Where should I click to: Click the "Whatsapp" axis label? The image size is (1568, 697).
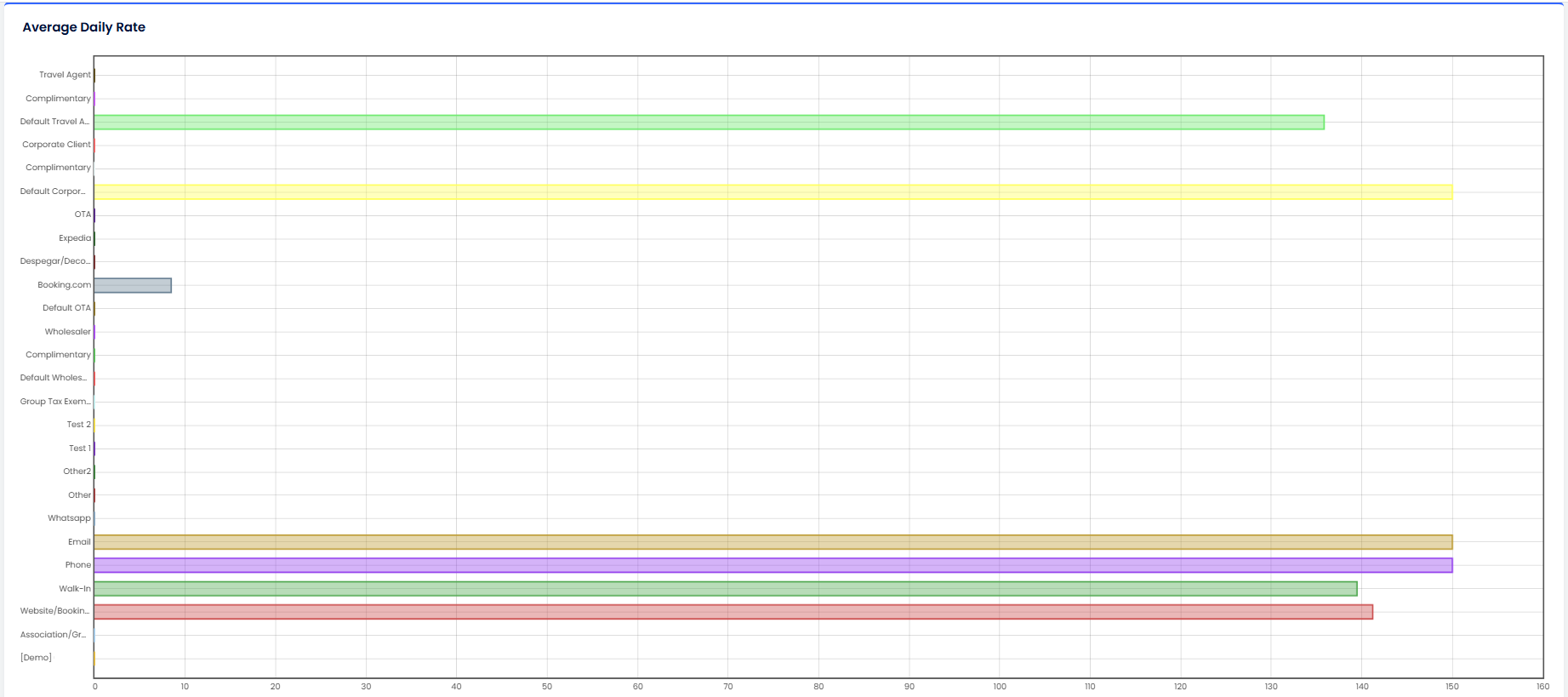[69, 518]
